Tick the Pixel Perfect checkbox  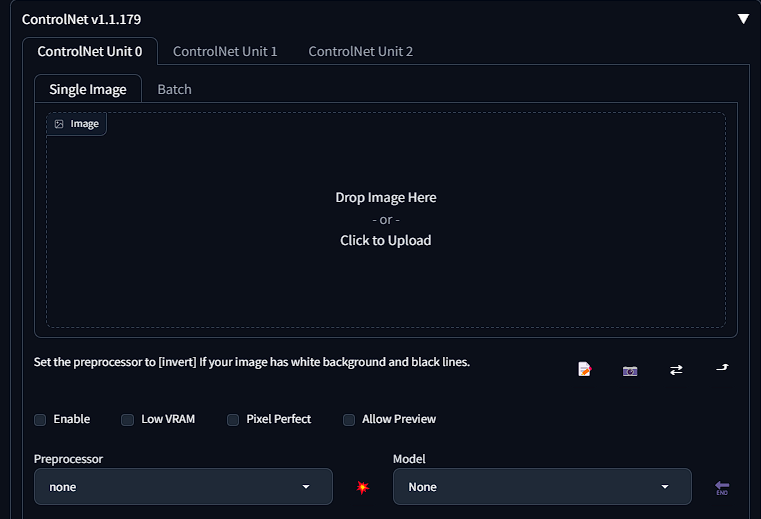click(x=233, y=419)
